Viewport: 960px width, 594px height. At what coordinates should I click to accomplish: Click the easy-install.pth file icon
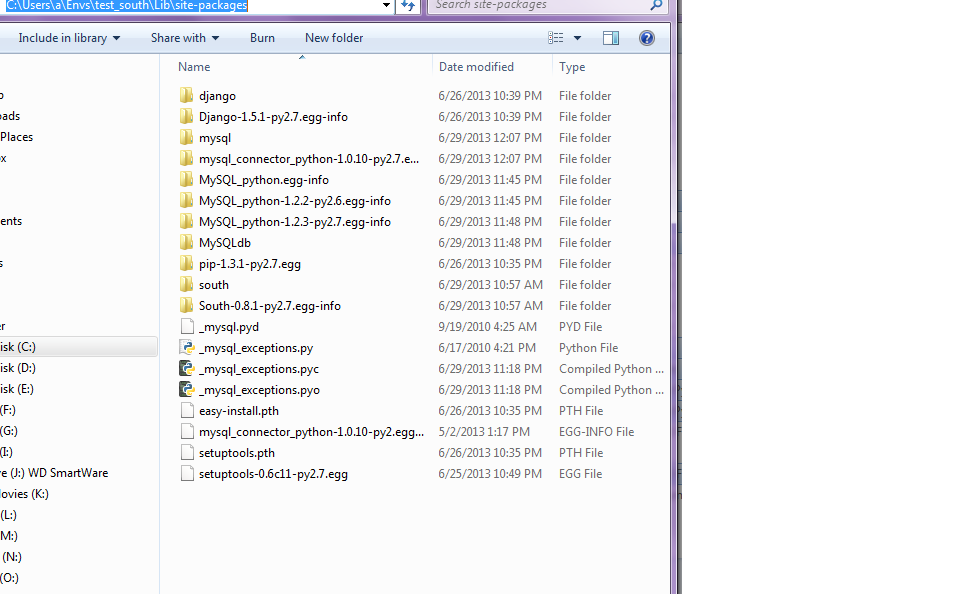(187, 410)
